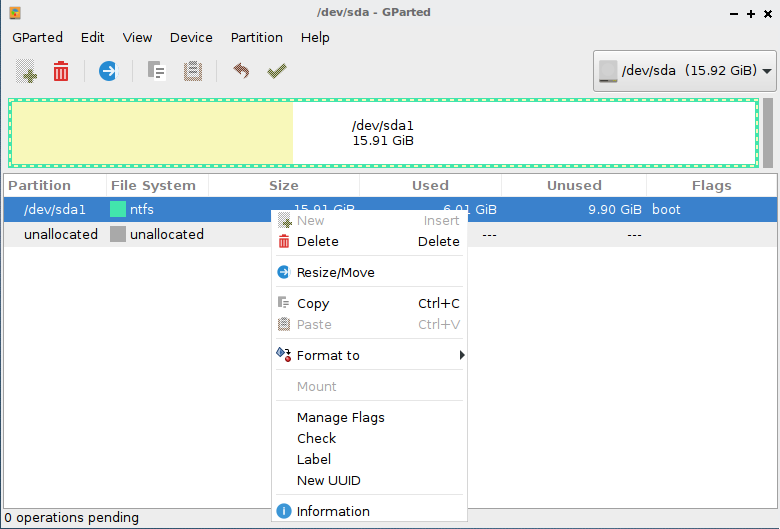Click the Format to icon in context menu
The image size is (780, 529).
point(284,355)
